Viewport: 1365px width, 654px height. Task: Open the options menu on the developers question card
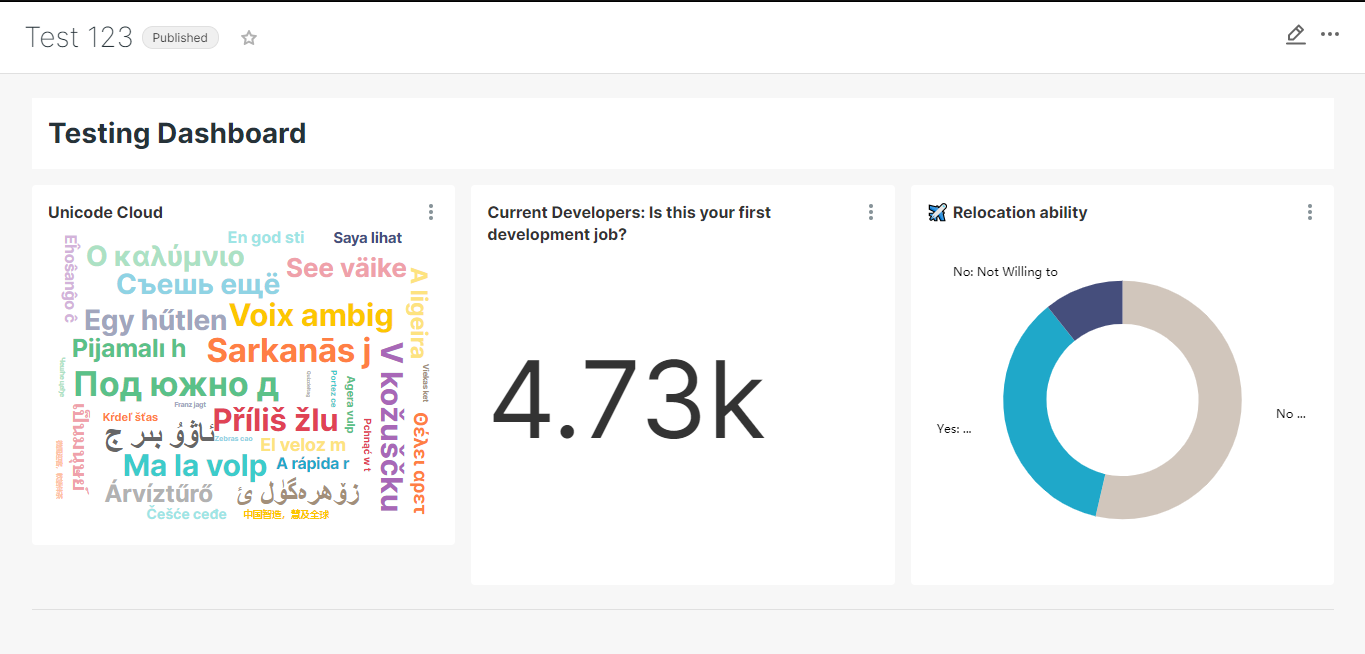click(x=870, y=212)
